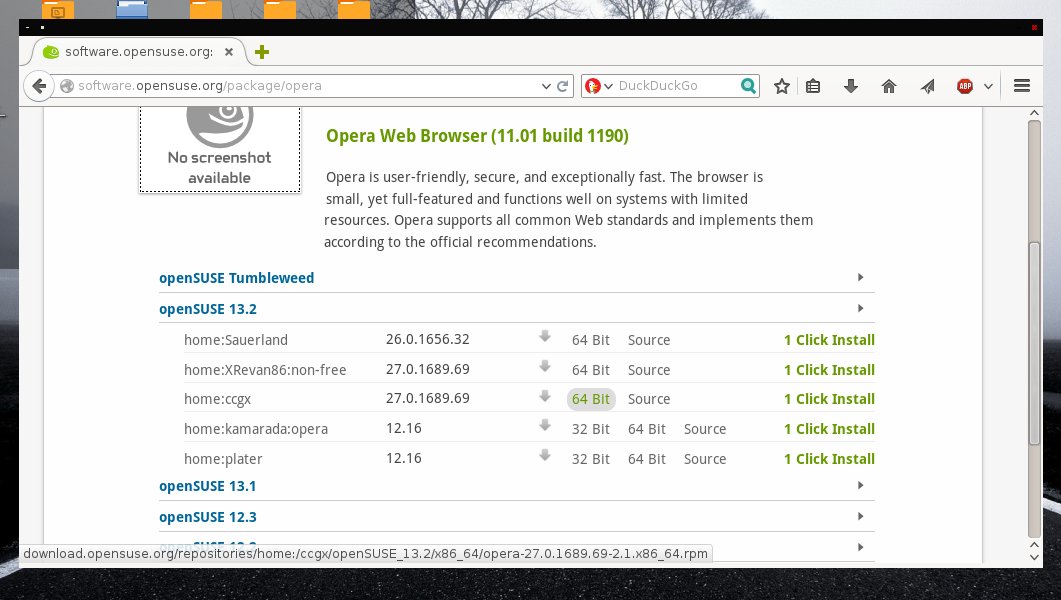Download 32 Bit package from home:kamarada:opera

(591, 429)
